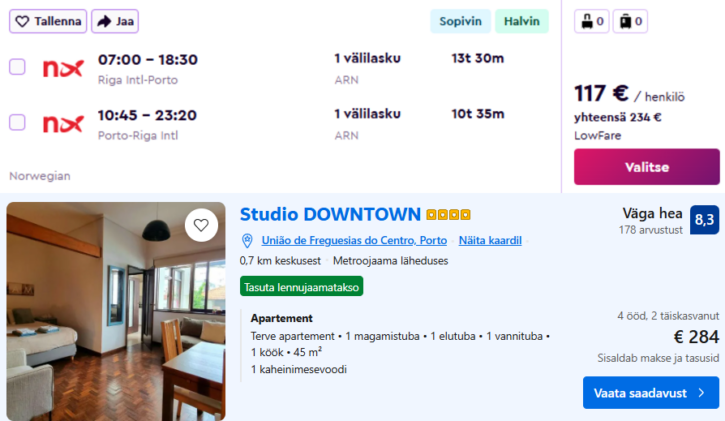Click the Norwegian logo on the 07:00 flight
725x421 pixels.
pos(63,68)
